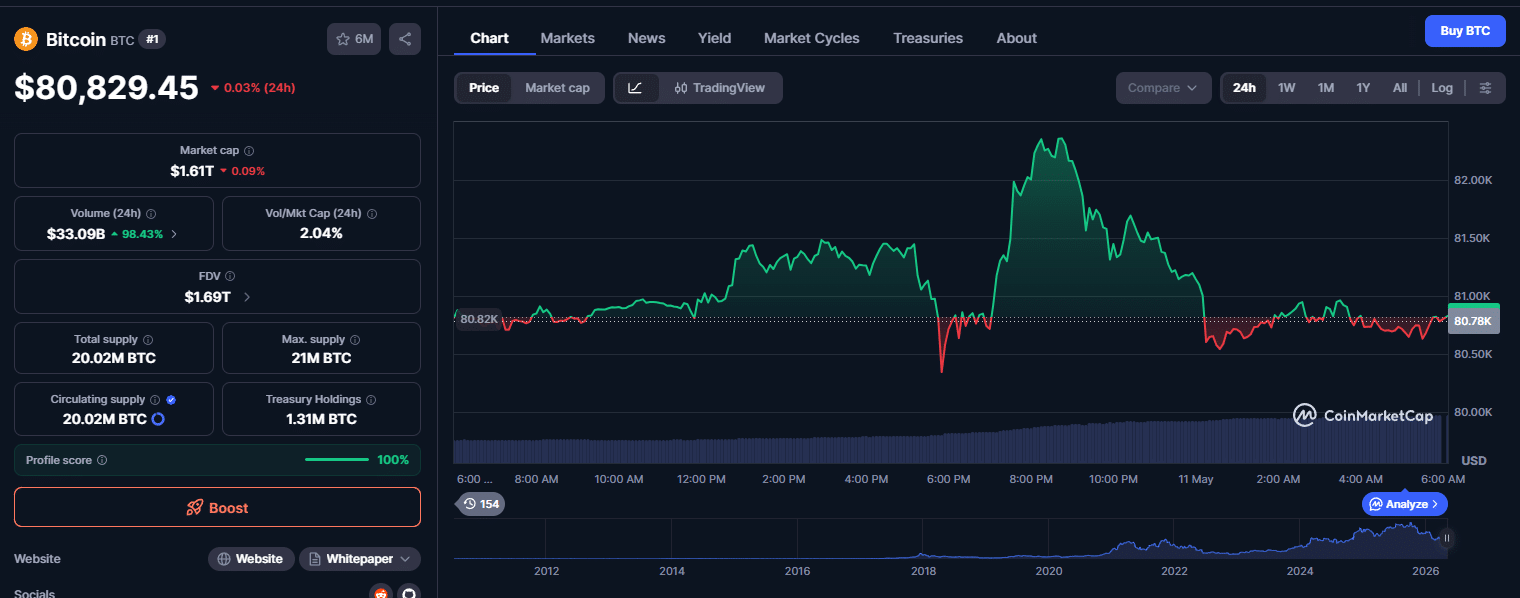Open the Yield tab
Screen dimensions: 1520x598
[714, 38]
